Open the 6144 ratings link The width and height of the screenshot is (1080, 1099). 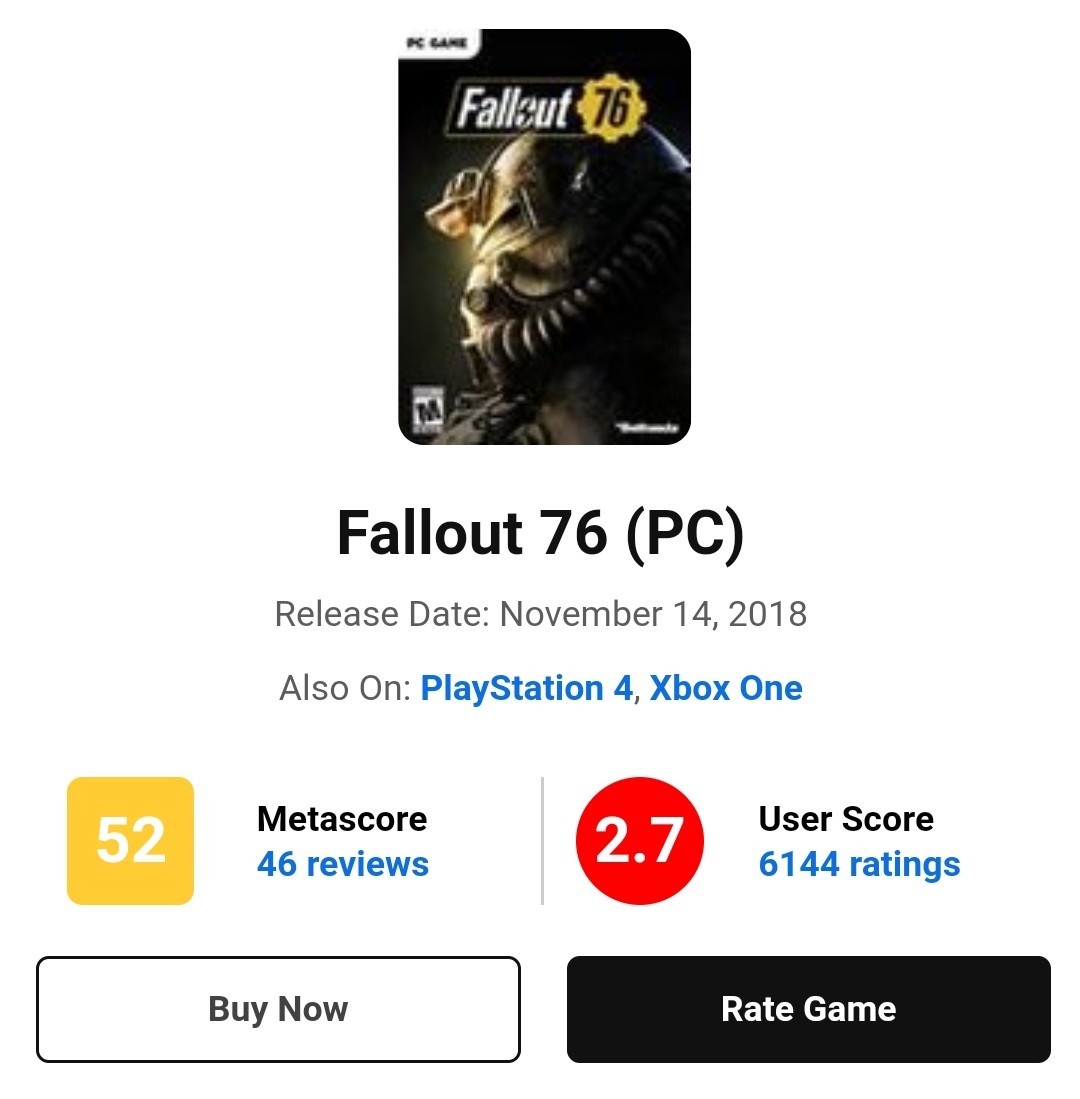tap(859, 864)
